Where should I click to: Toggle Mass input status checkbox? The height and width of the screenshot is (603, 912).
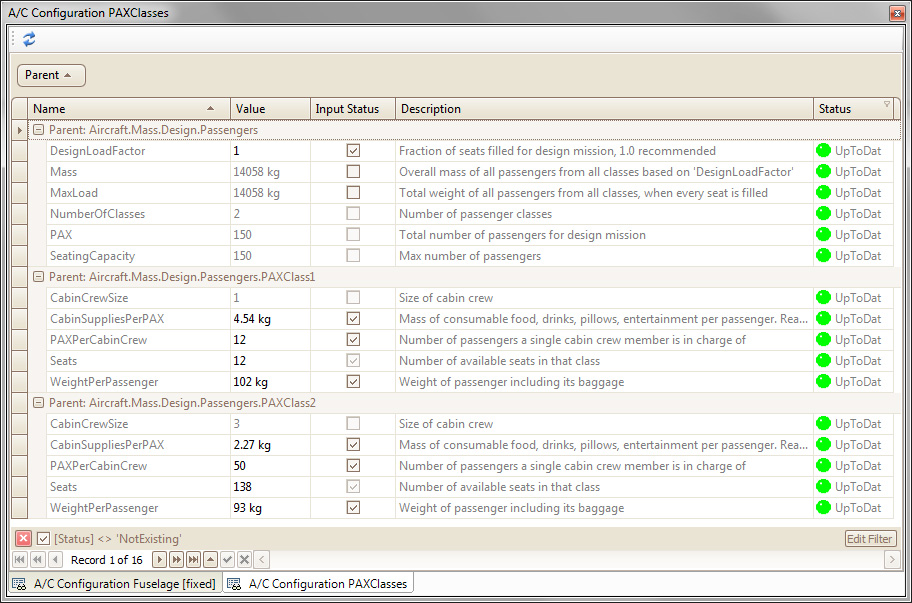point(353,172)
